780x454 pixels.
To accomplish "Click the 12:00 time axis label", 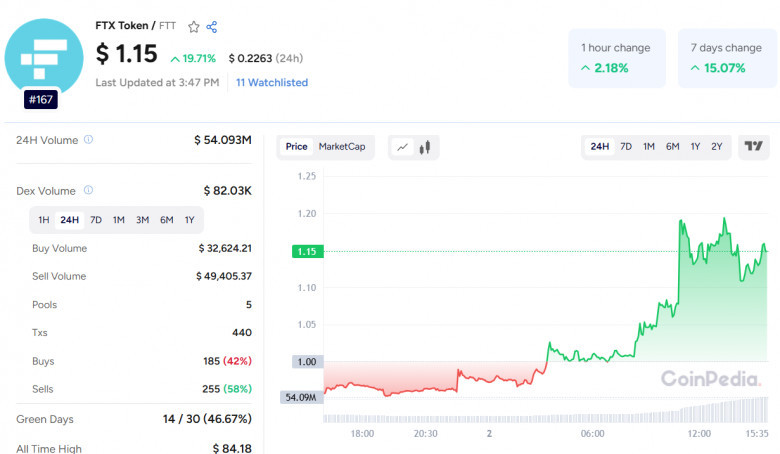I will 699,434.
